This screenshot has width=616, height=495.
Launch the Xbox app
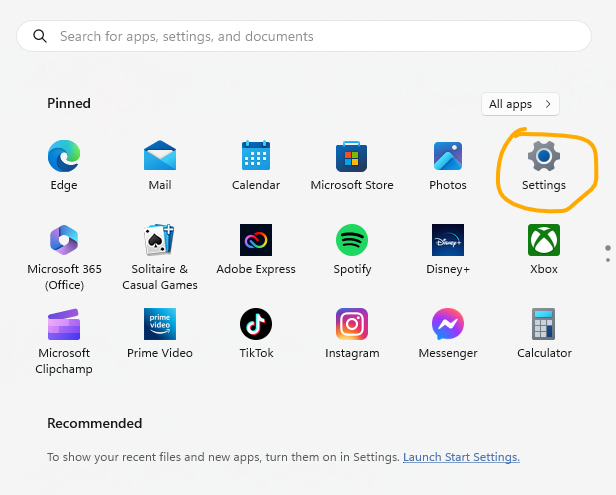pos(544,249)
